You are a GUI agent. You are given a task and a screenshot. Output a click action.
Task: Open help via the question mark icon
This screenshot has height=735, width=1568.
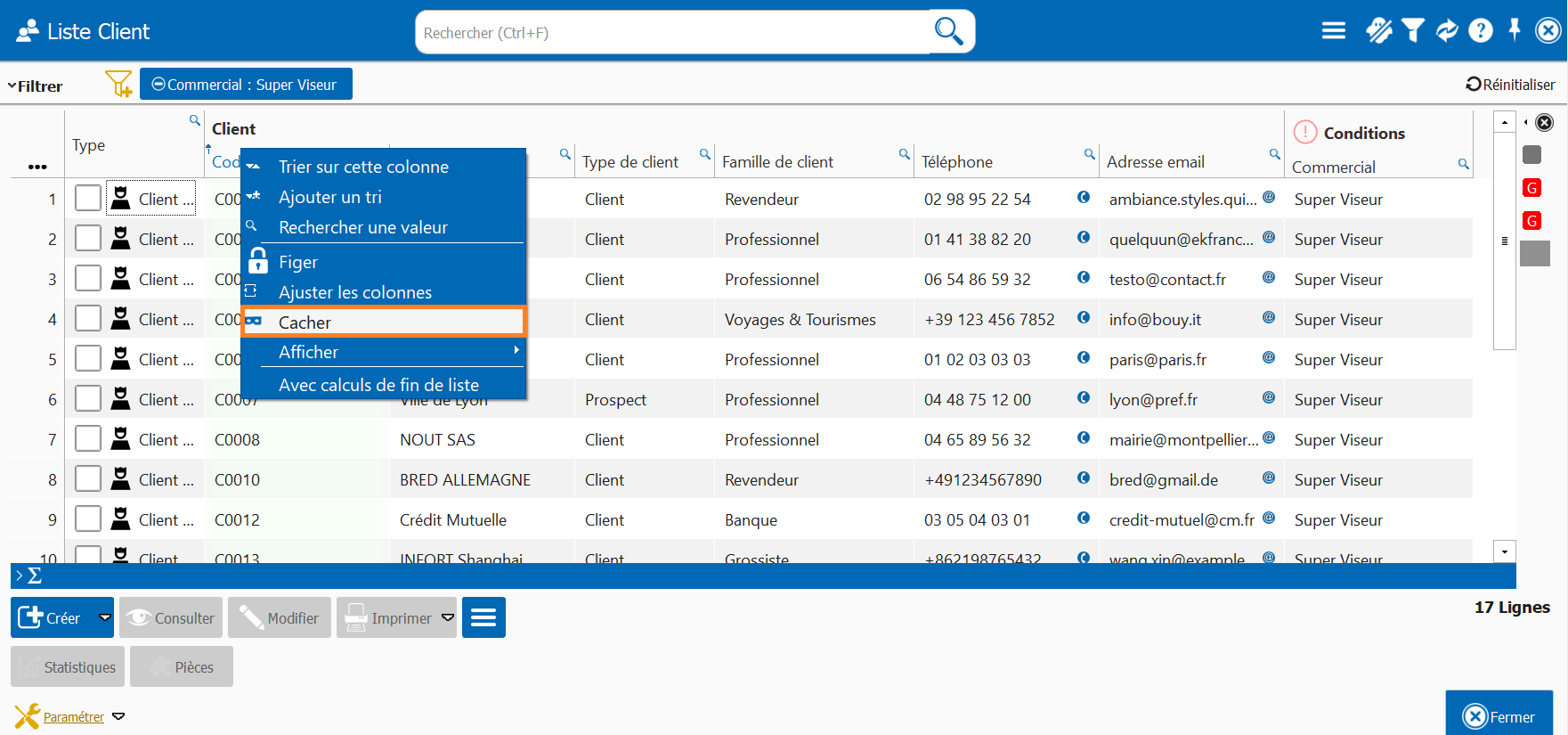click(1480, 31)
